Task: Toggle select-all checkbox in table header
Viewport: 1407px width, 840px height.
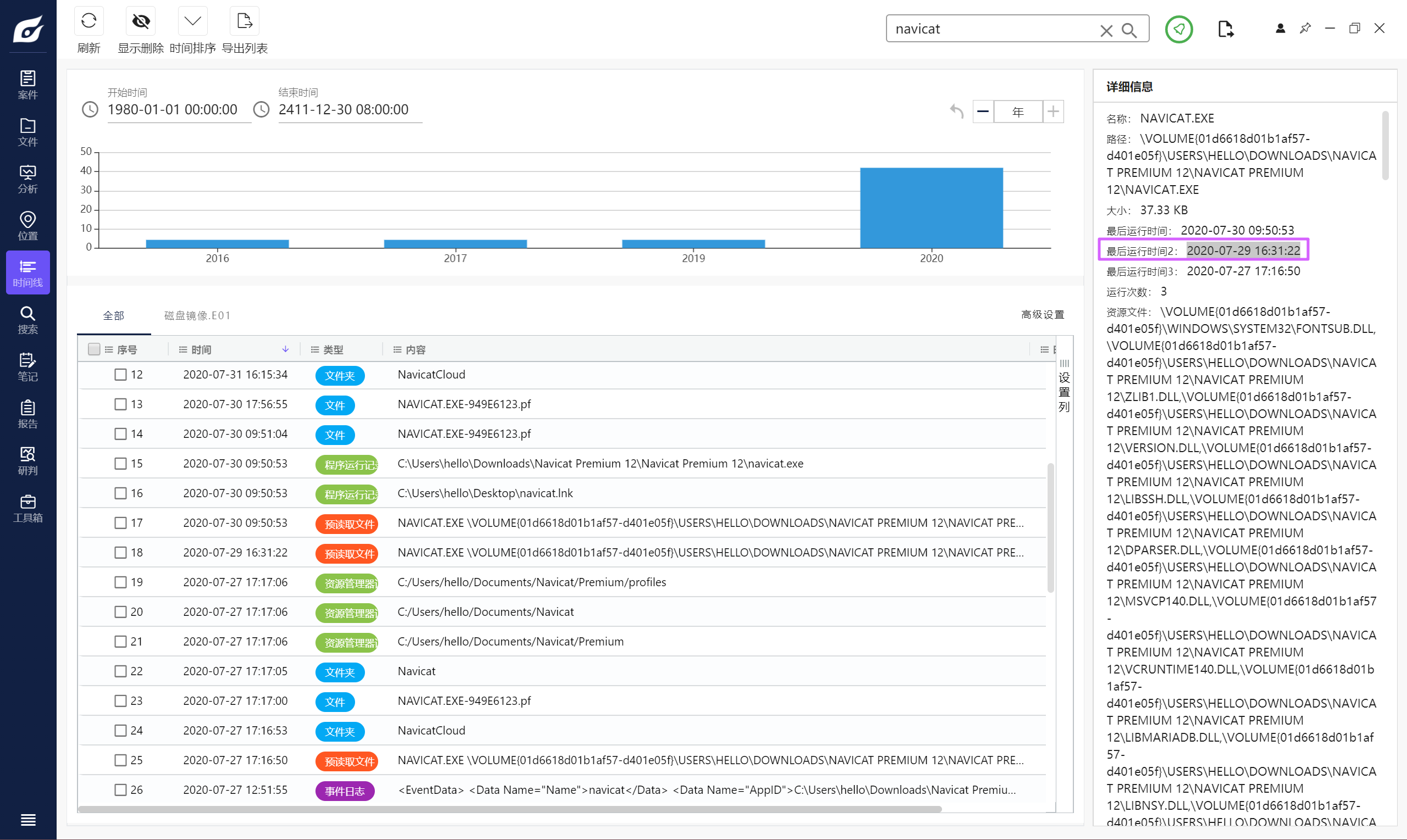Action: (94, 349)
